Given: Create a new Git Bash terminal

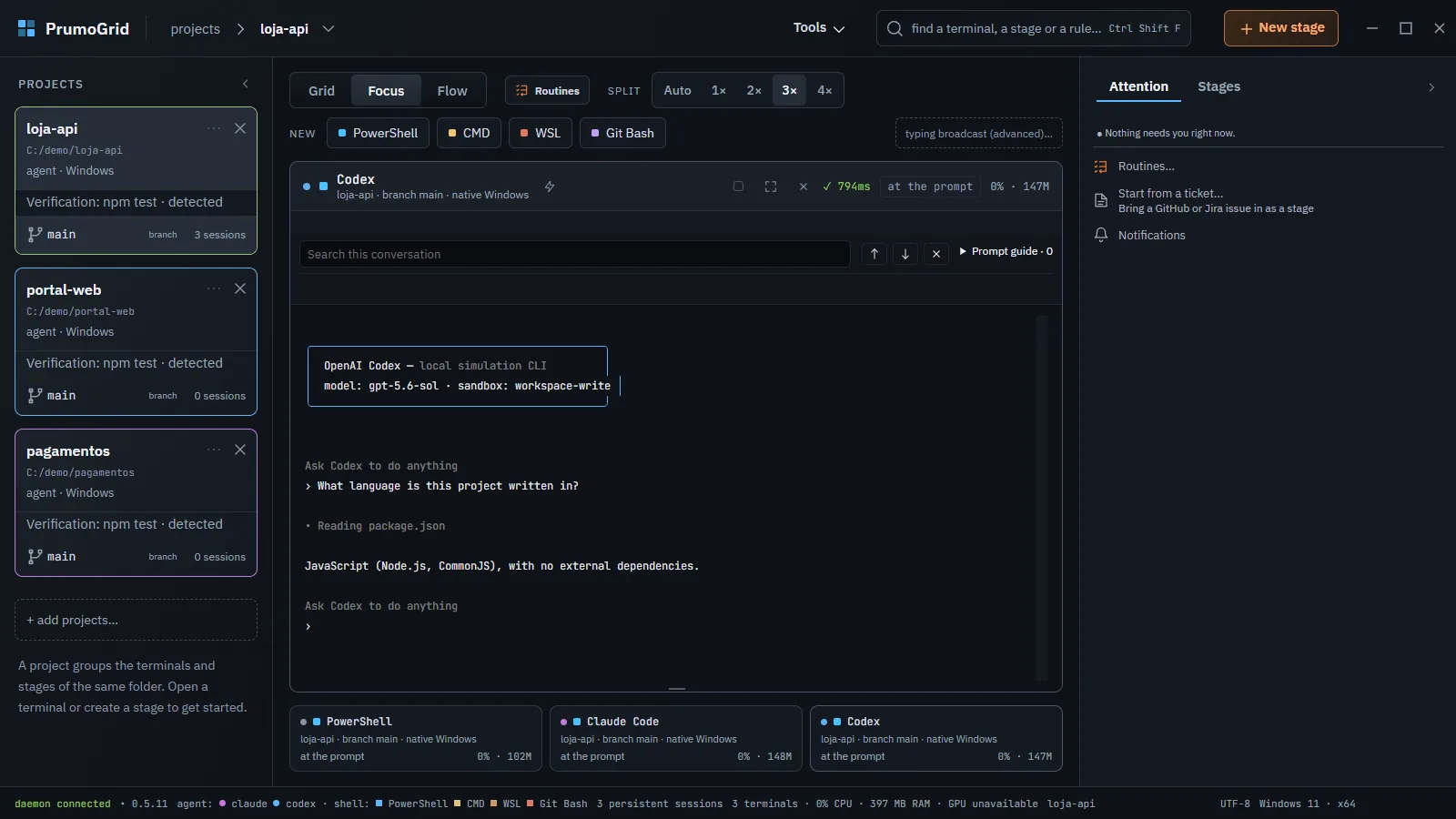Looking at the screenshot, I should pos(622,133).
